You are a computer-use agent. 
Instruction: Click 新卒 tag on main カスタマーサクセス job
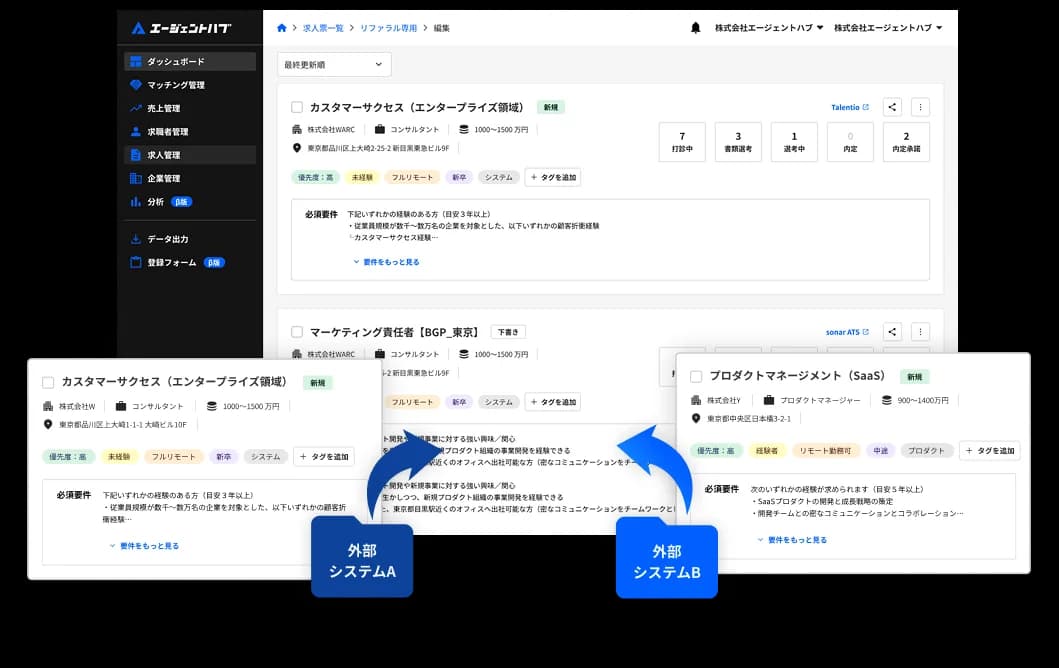coord(459,178)
